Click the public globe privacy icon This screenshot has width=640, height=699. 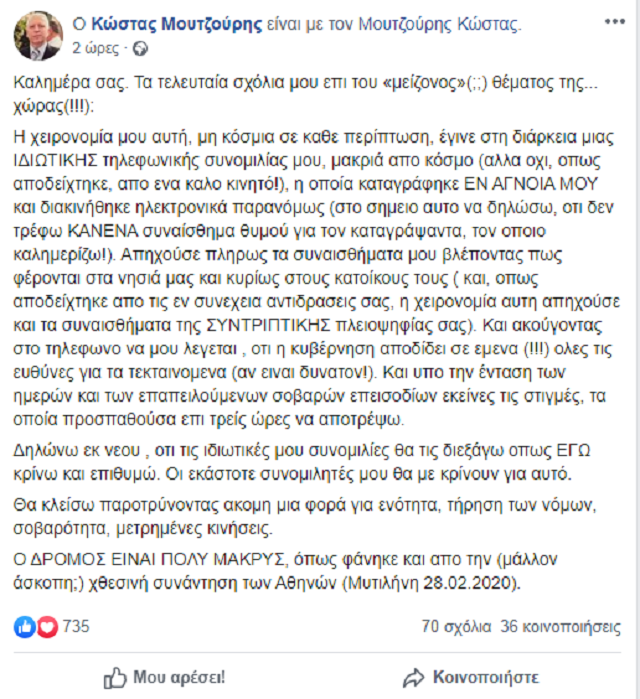tap(140, 49)
